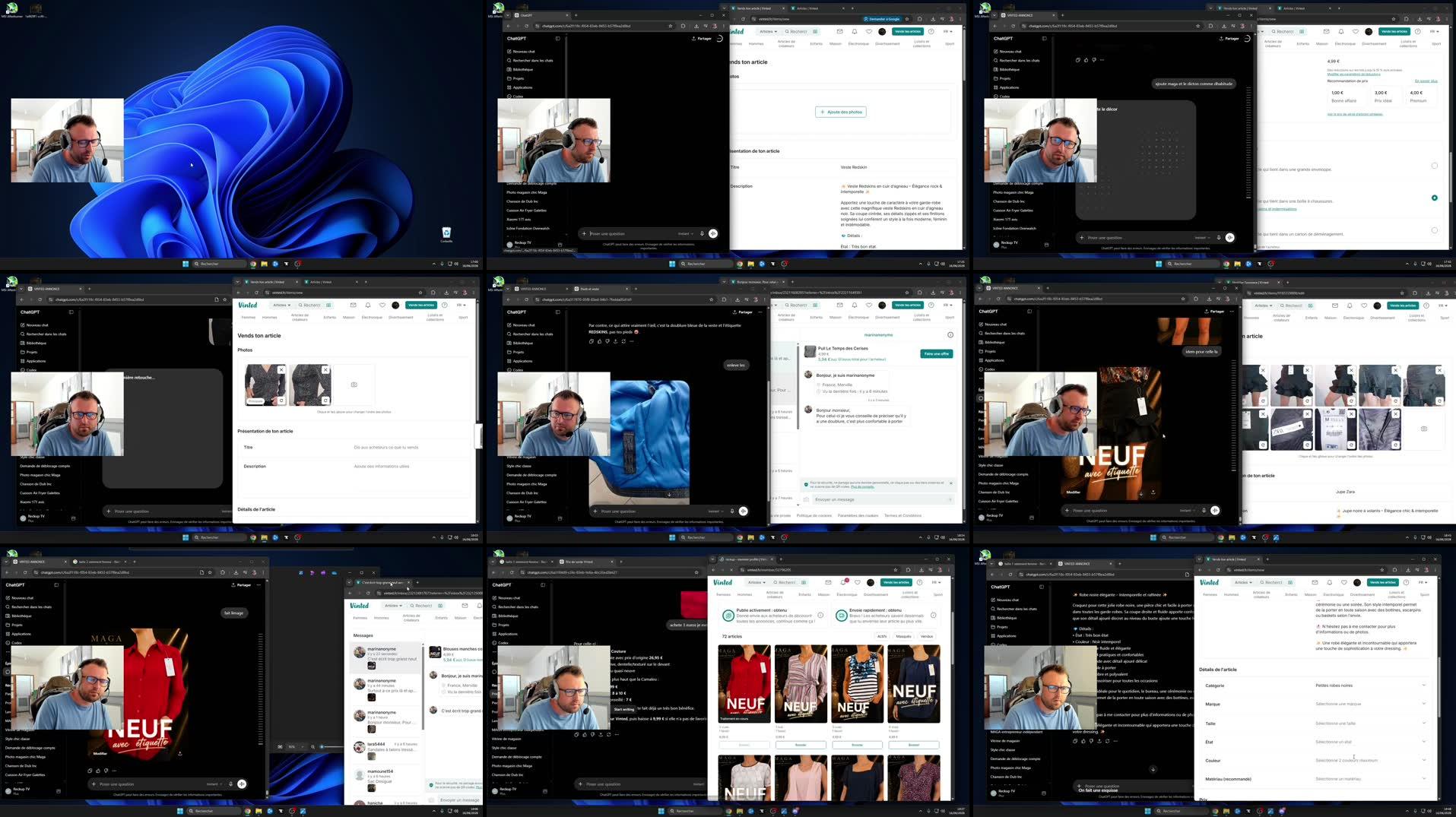The width and height of the screenshot is (1456, 817).
Task: Switch to the Vendus tab of 72 articles
Action: pyautogui.click(x=927, y=636)
